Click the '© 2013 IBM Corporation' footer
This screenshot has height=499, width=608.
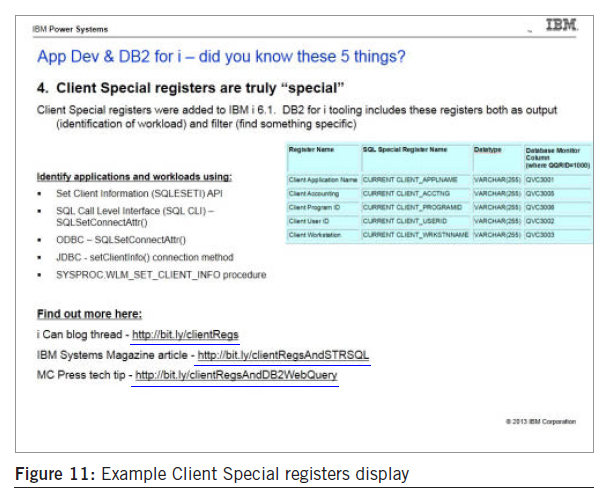click(541, 421)
